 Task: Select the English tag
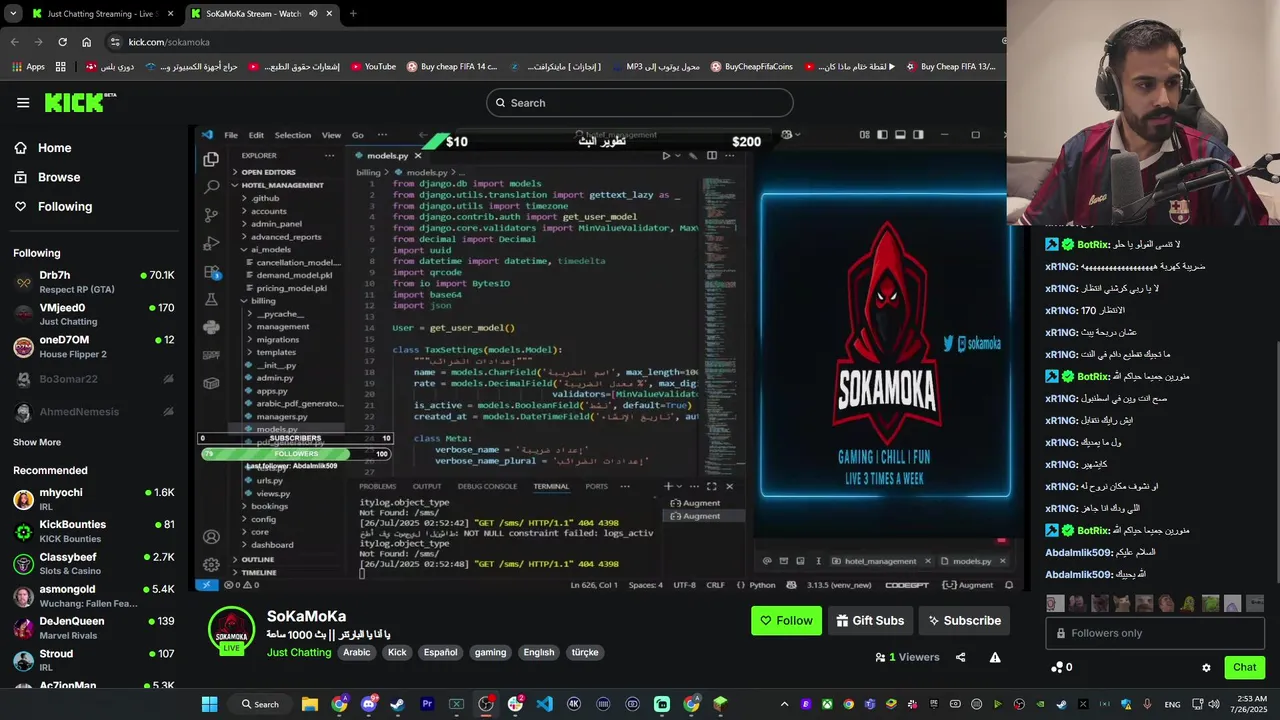point(538,652)
